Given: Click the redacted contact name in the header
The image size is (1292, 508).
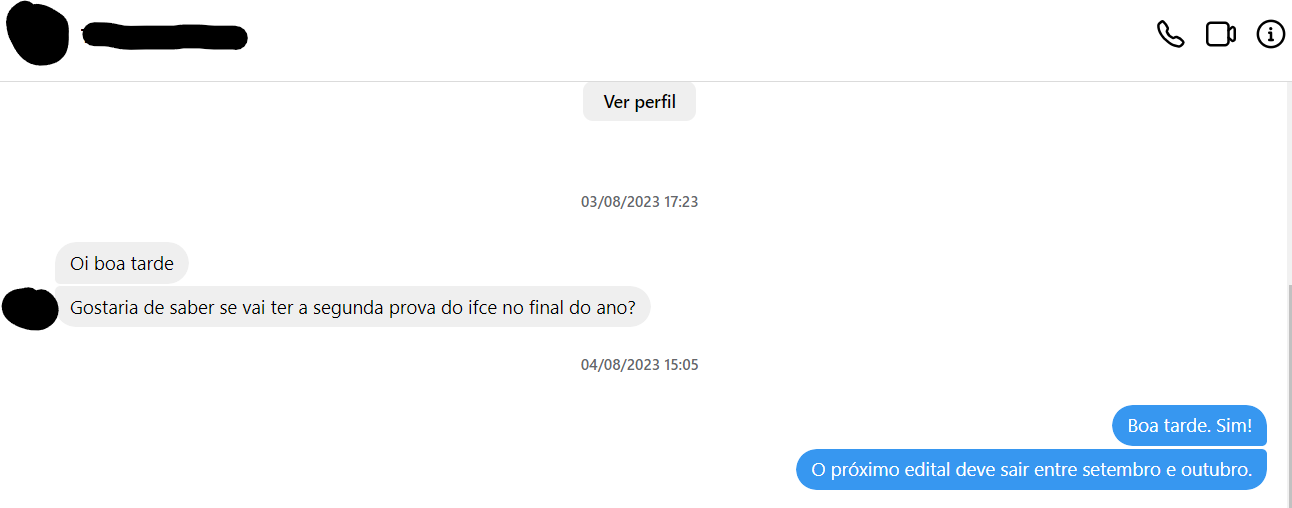Looking at the screenshot, I should (x=165, y=37).
